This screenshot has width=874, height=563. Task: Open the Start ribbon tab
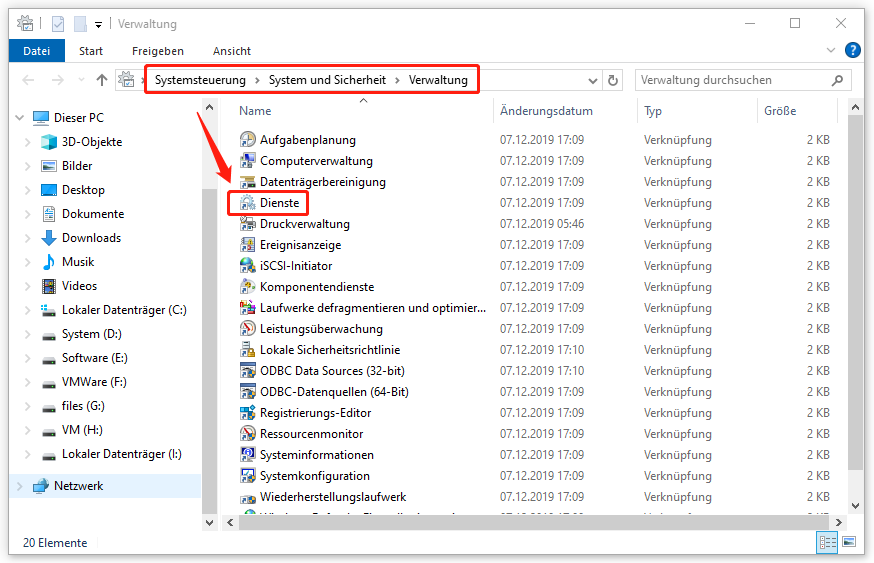[91, 51]
